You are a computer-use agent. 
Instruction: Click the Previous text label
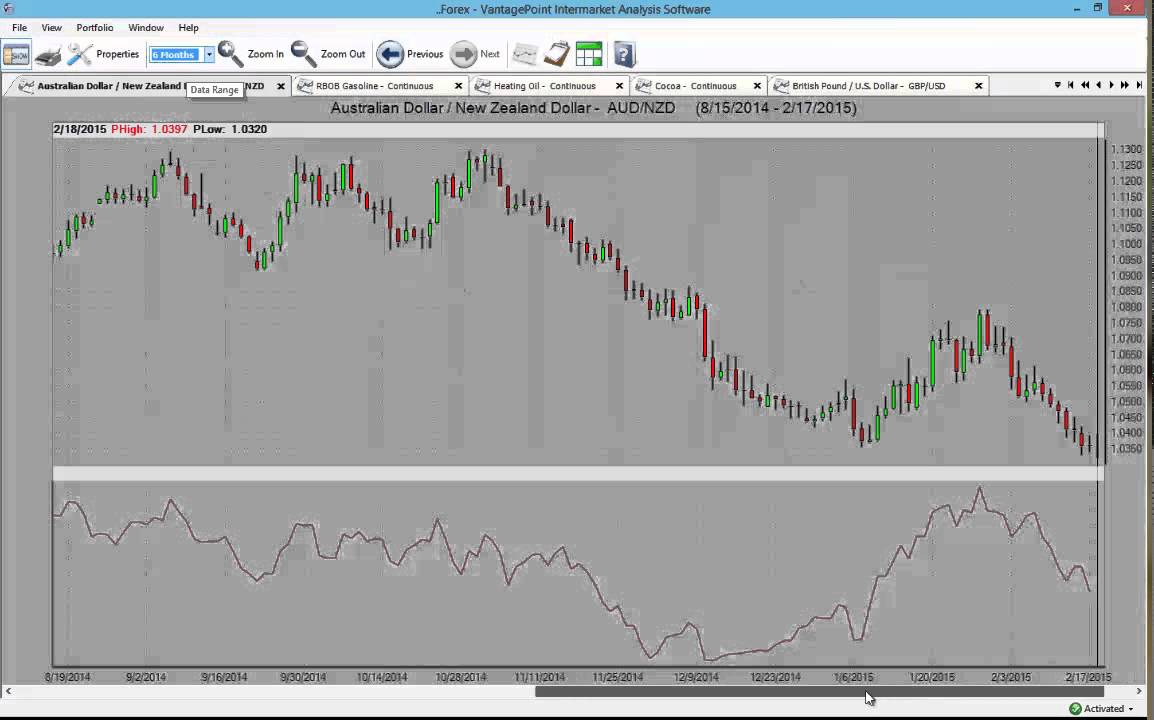(425, 54)
